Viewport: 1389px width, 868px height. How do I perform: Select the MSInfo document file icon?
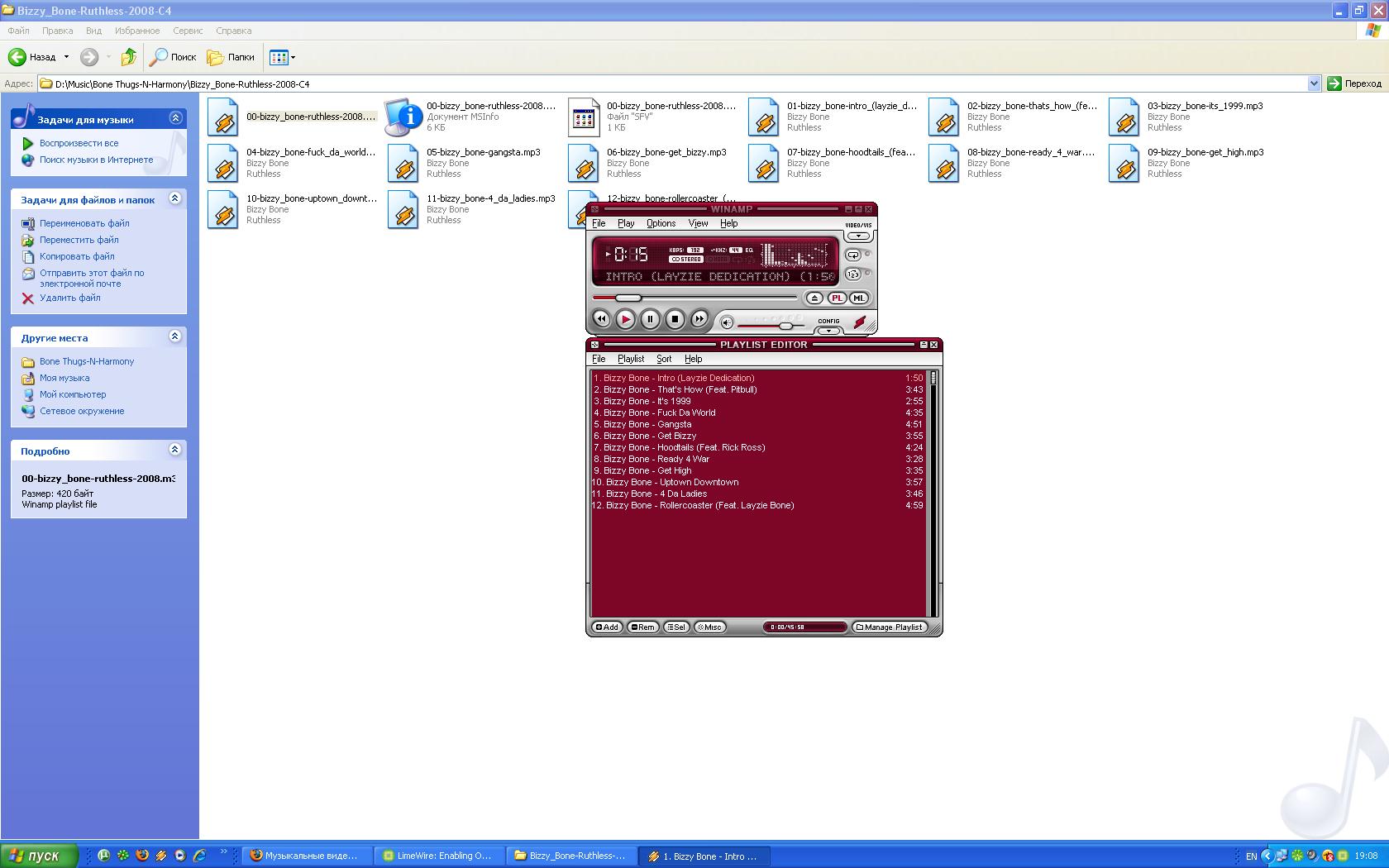coord(403,117)
